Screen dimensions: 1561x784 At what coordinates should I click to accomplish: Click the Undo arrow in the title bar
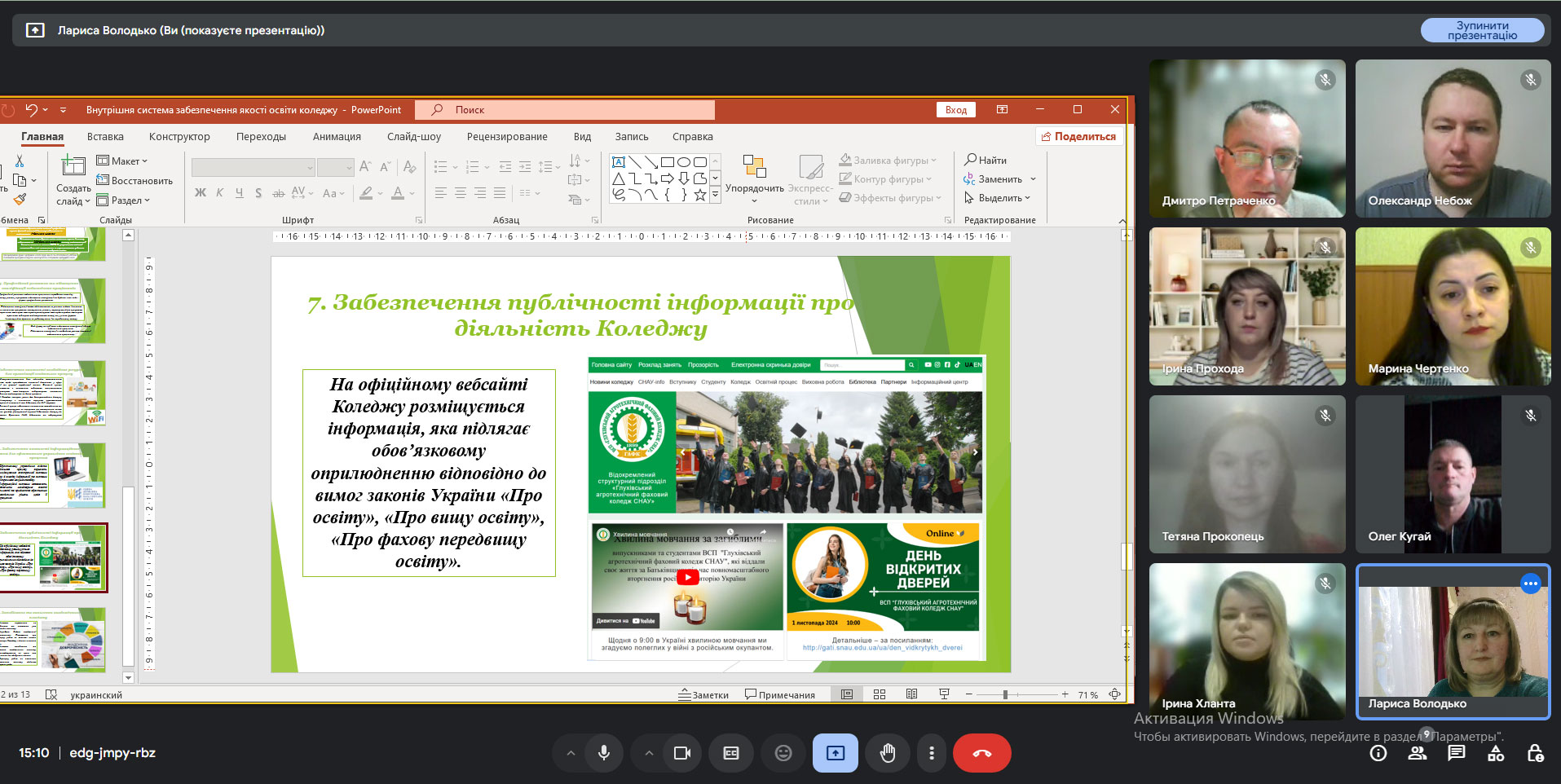pyautogui.click(x=31, y=109)
